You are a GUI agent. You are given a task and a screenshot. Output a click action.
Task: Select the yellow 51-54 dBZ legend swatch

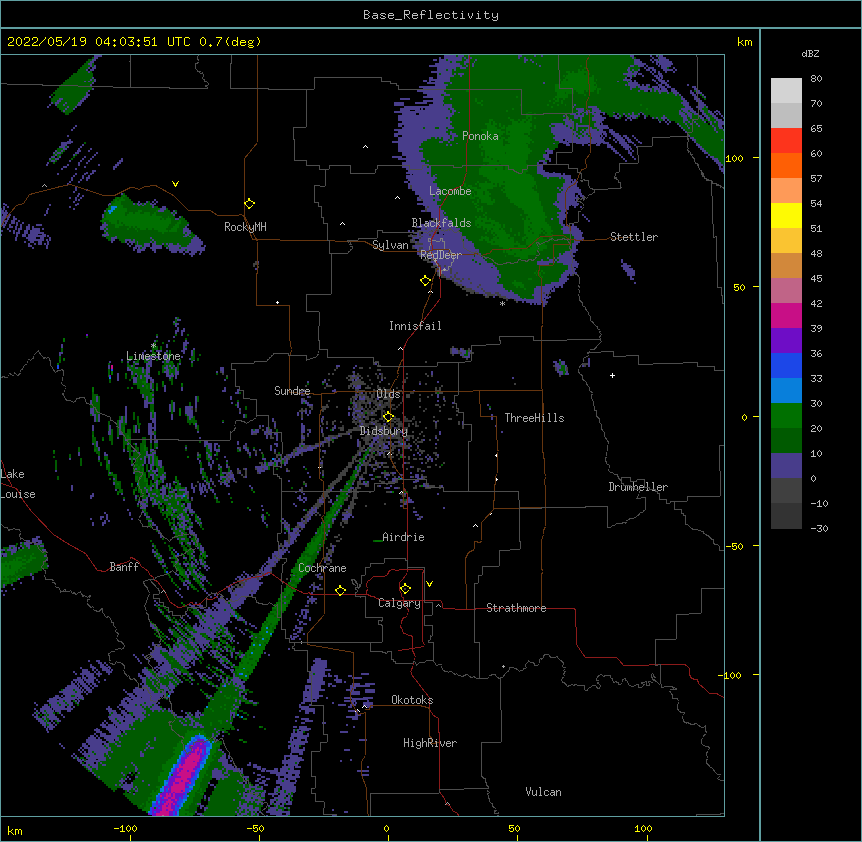(786, 215)
